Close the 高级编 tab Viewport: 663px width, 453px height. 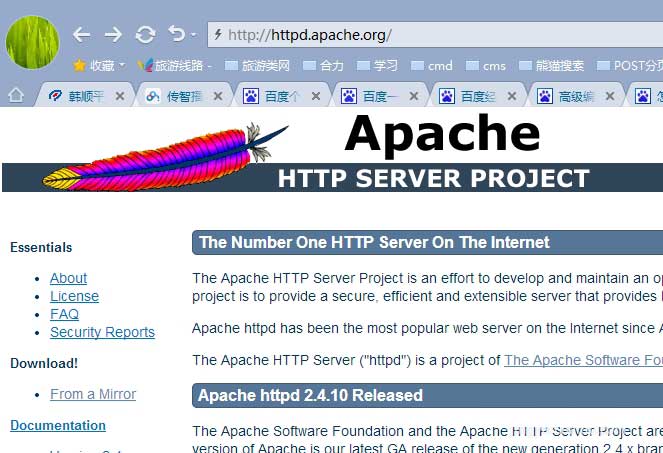[610, 96]
